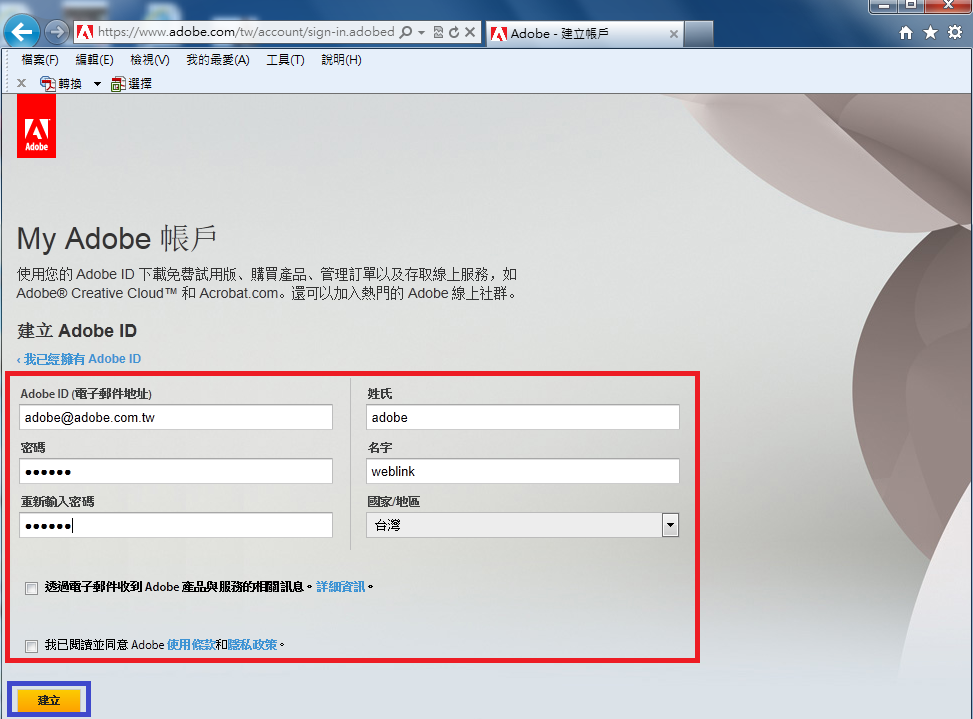Click the yellow 建立 button
The height and width of the screenshot is (719, 973).
pos(49,700)
